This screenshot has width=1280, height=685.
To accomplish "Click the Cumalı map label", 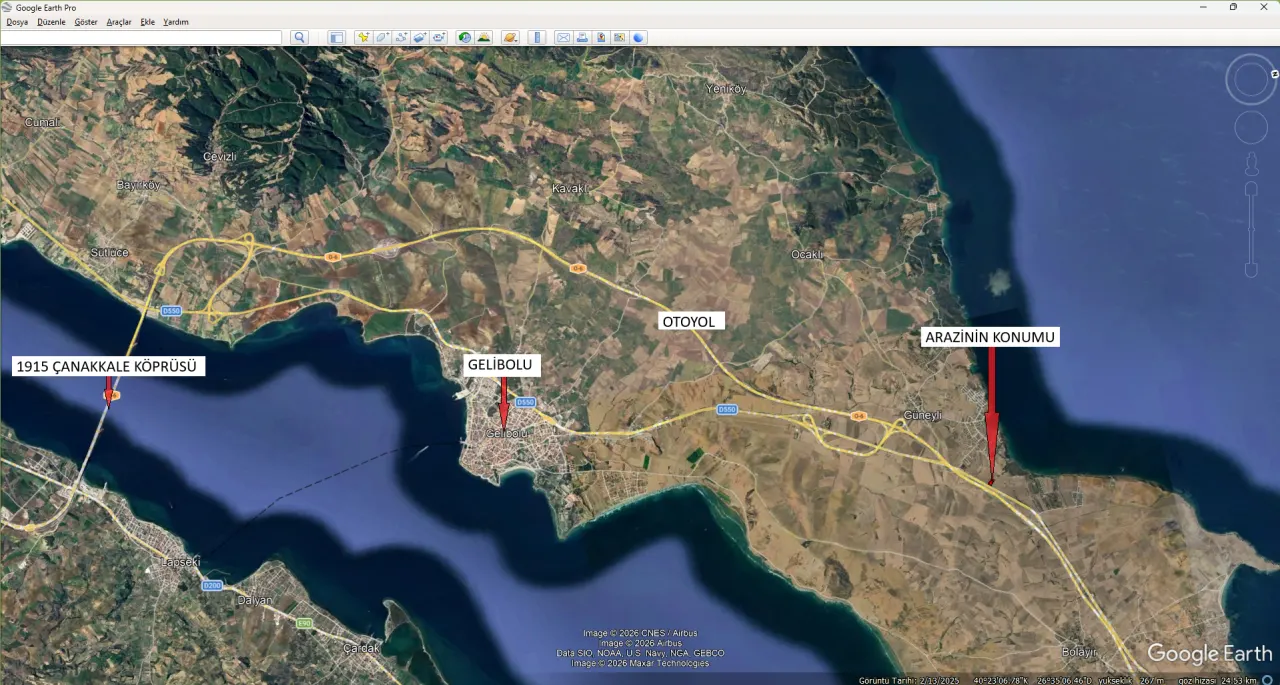I will point(44,122).
